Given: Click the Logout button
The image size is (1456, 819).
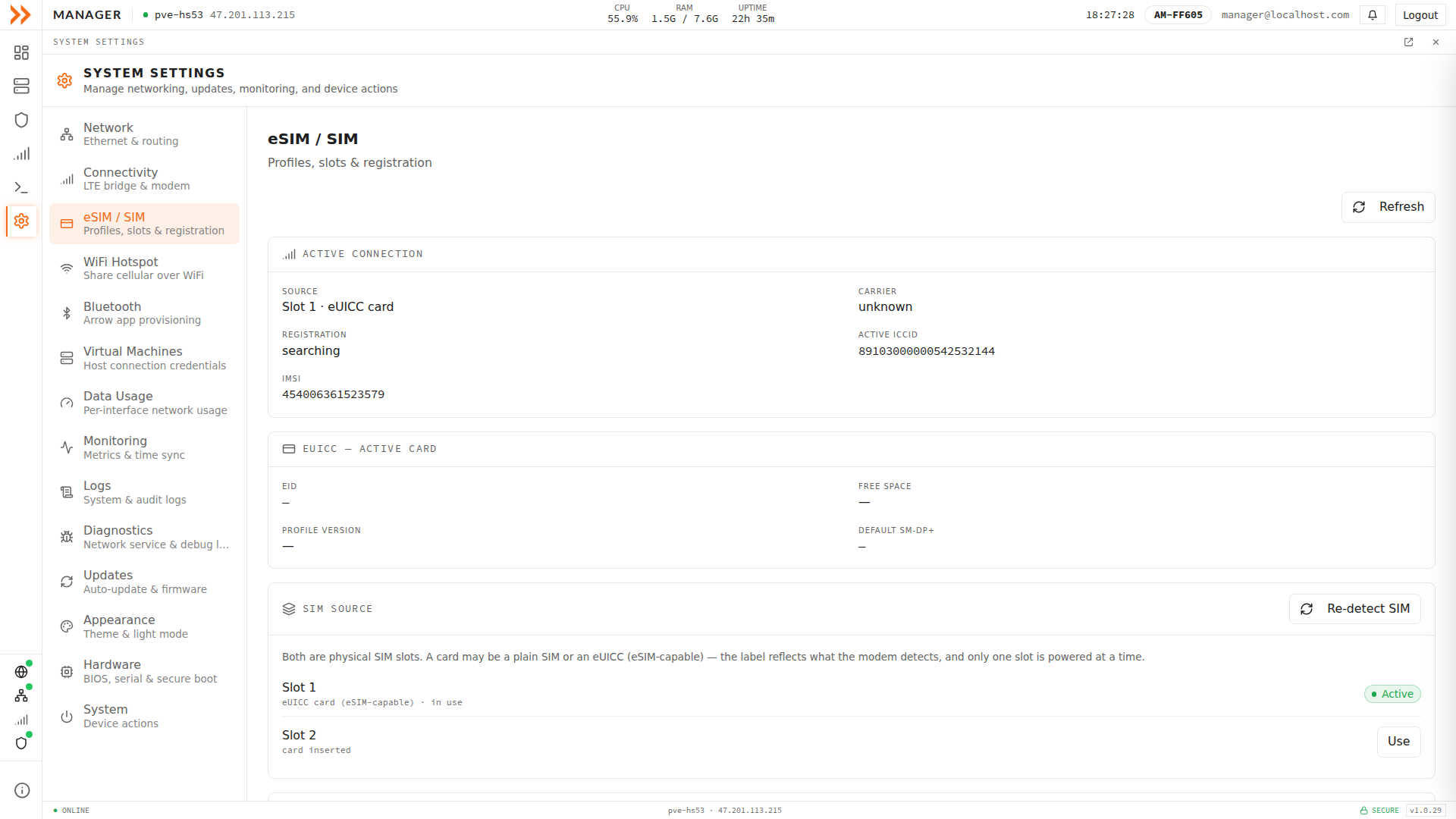Looking at the screenshot, I should 1420,15.
